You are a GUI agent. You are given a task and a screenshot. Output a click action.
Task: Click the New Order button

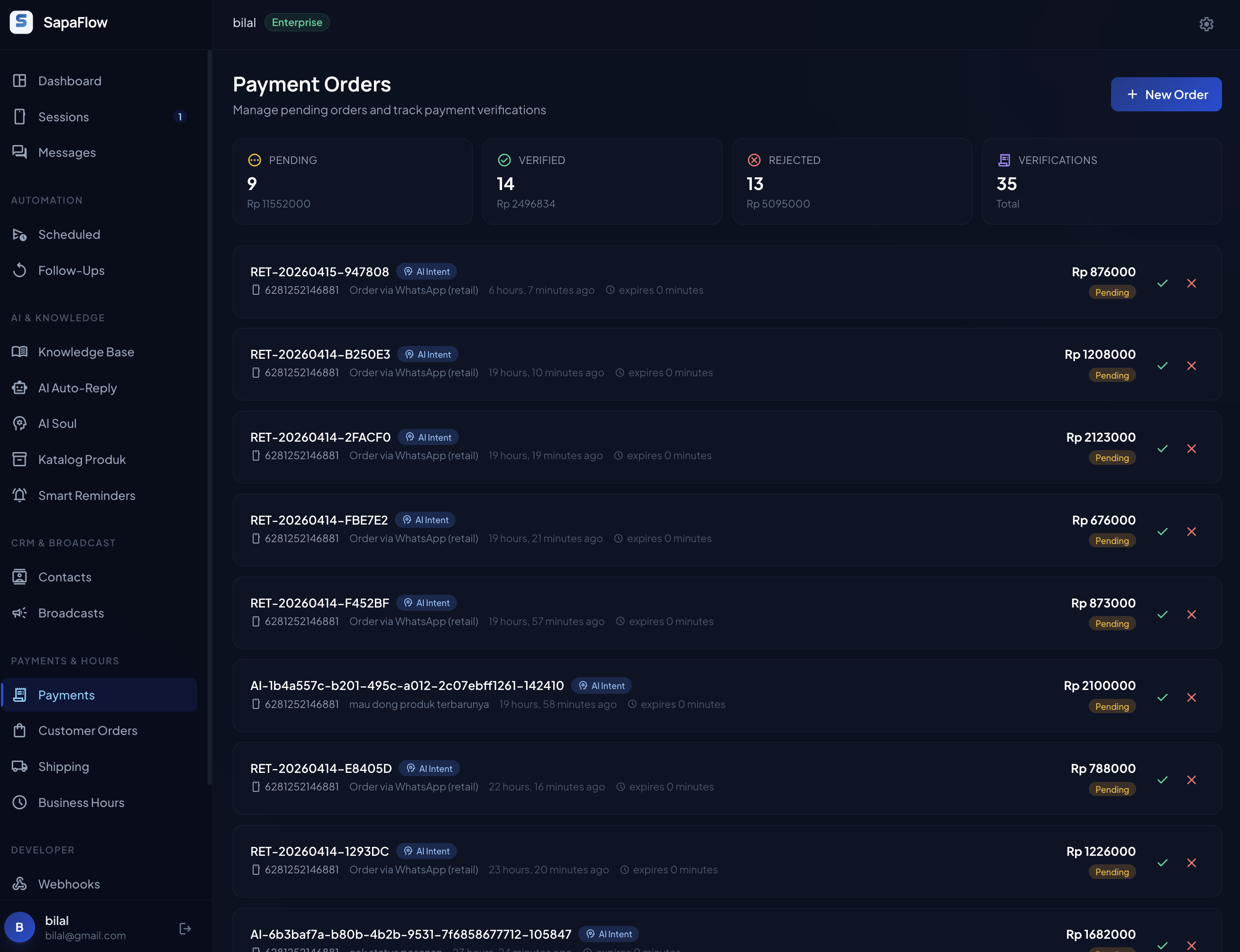1166,95
